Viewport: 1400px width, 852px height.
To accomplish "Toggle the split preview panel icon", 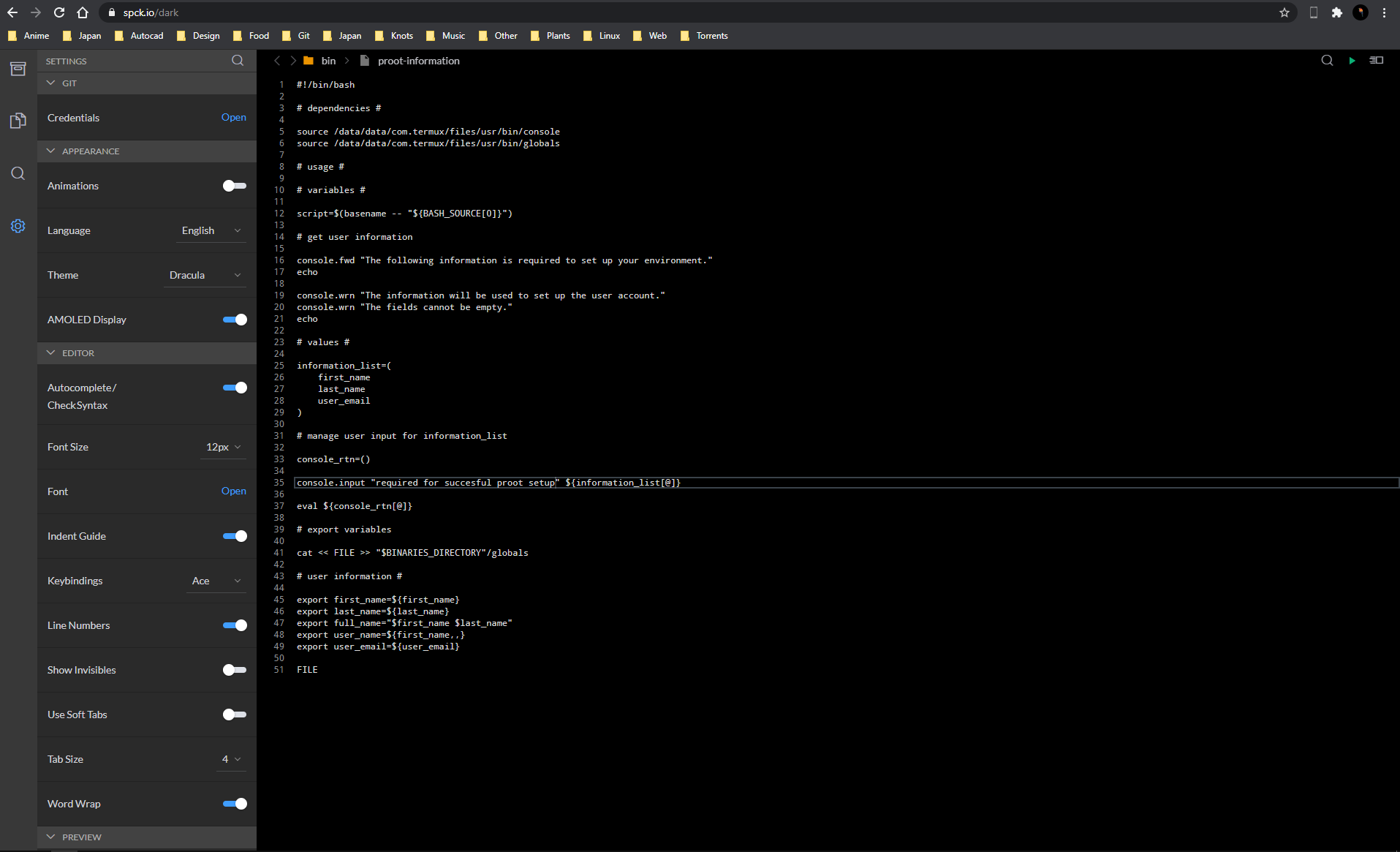I will [1377, 61].
